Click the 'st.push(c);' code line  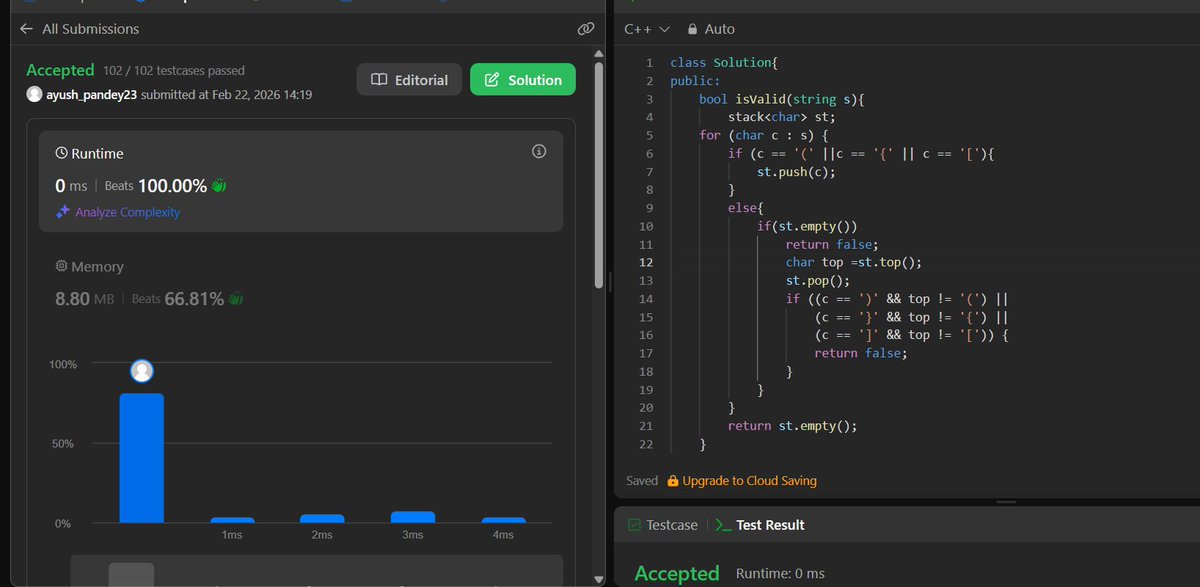click(796, 171)
